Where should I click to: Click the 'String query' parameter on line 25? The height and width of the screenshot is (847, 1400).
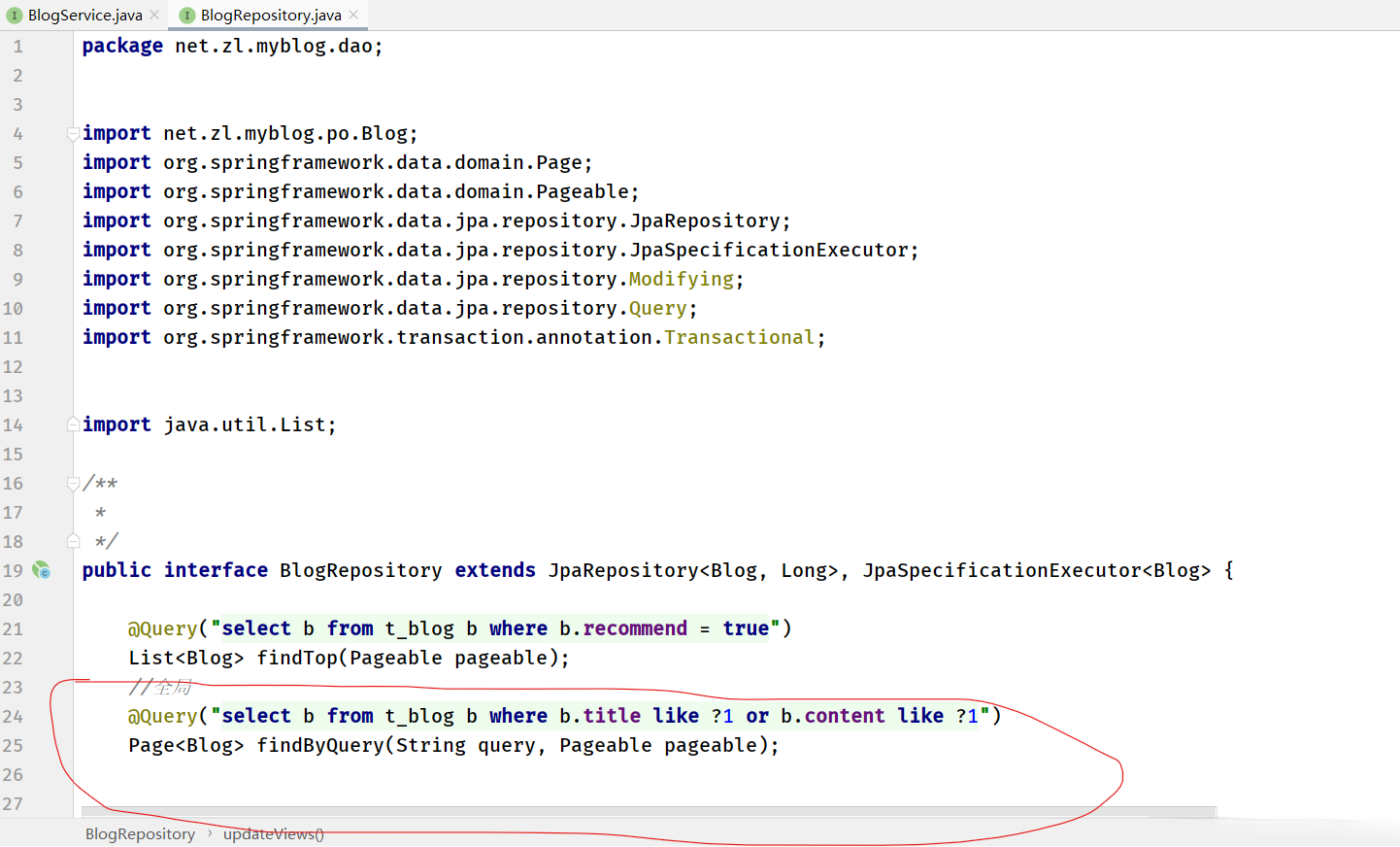(466, 745)
